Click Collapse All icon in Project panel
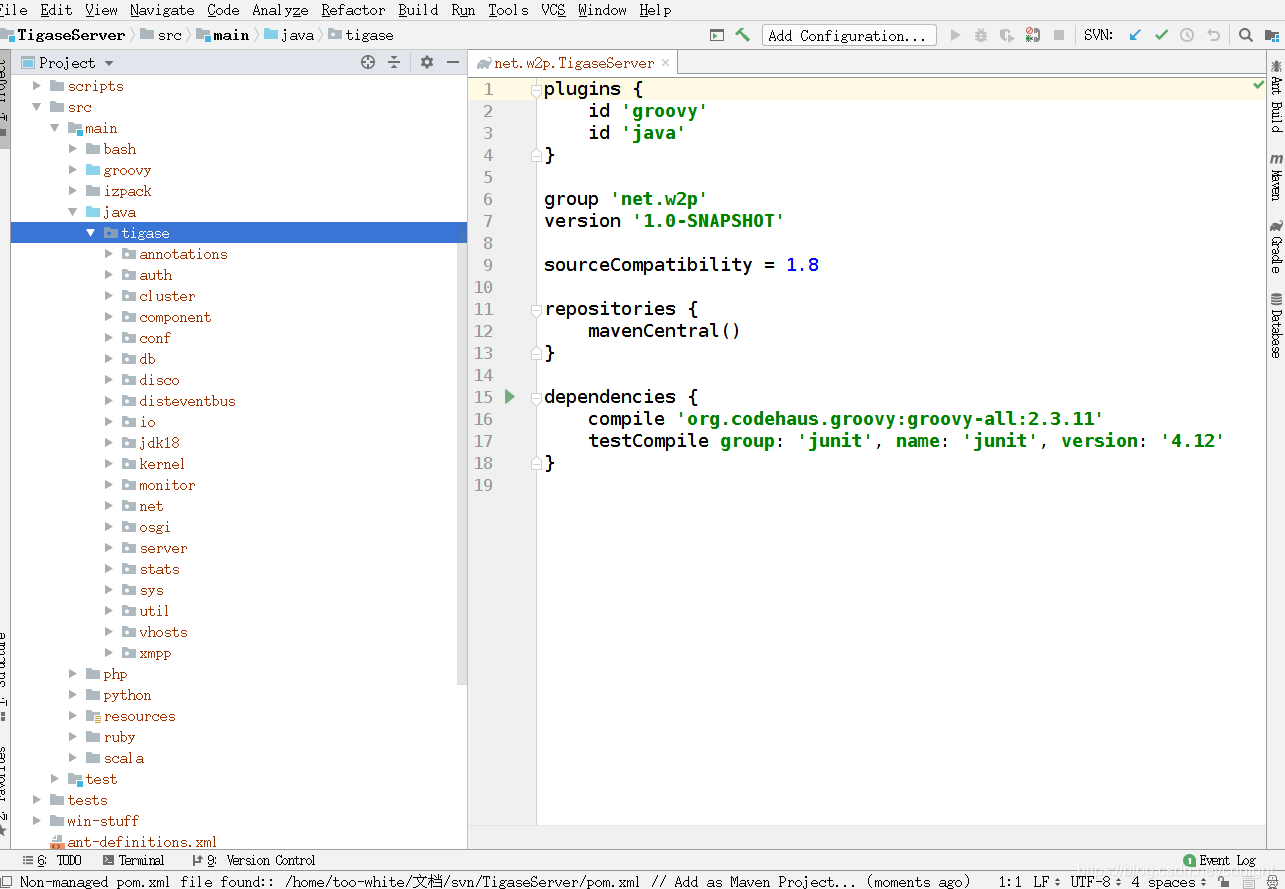 [x=394, y=62]
